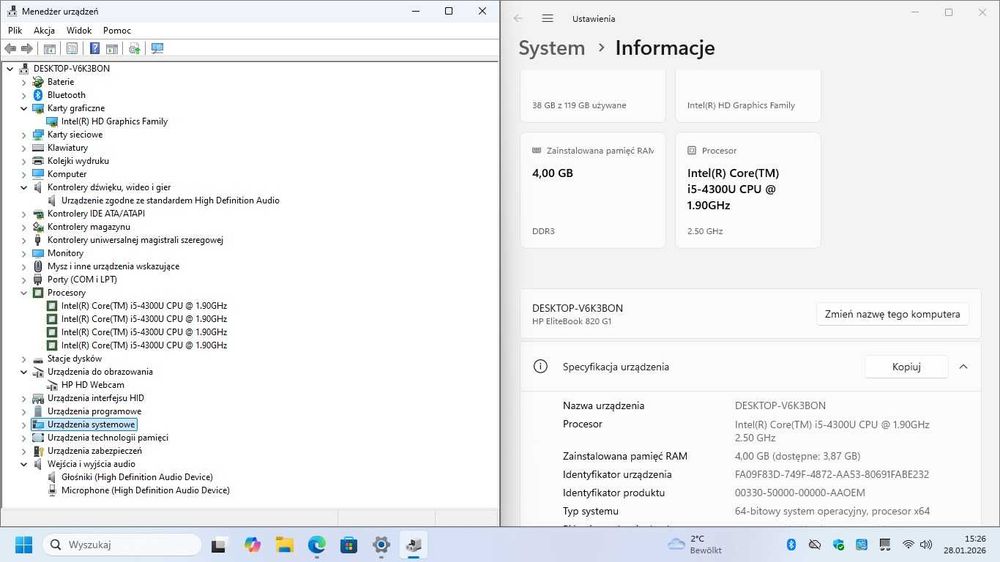The image size is (1000, 562).
Task: Open the Pomoc menu
Action: [x=117, y=30]
